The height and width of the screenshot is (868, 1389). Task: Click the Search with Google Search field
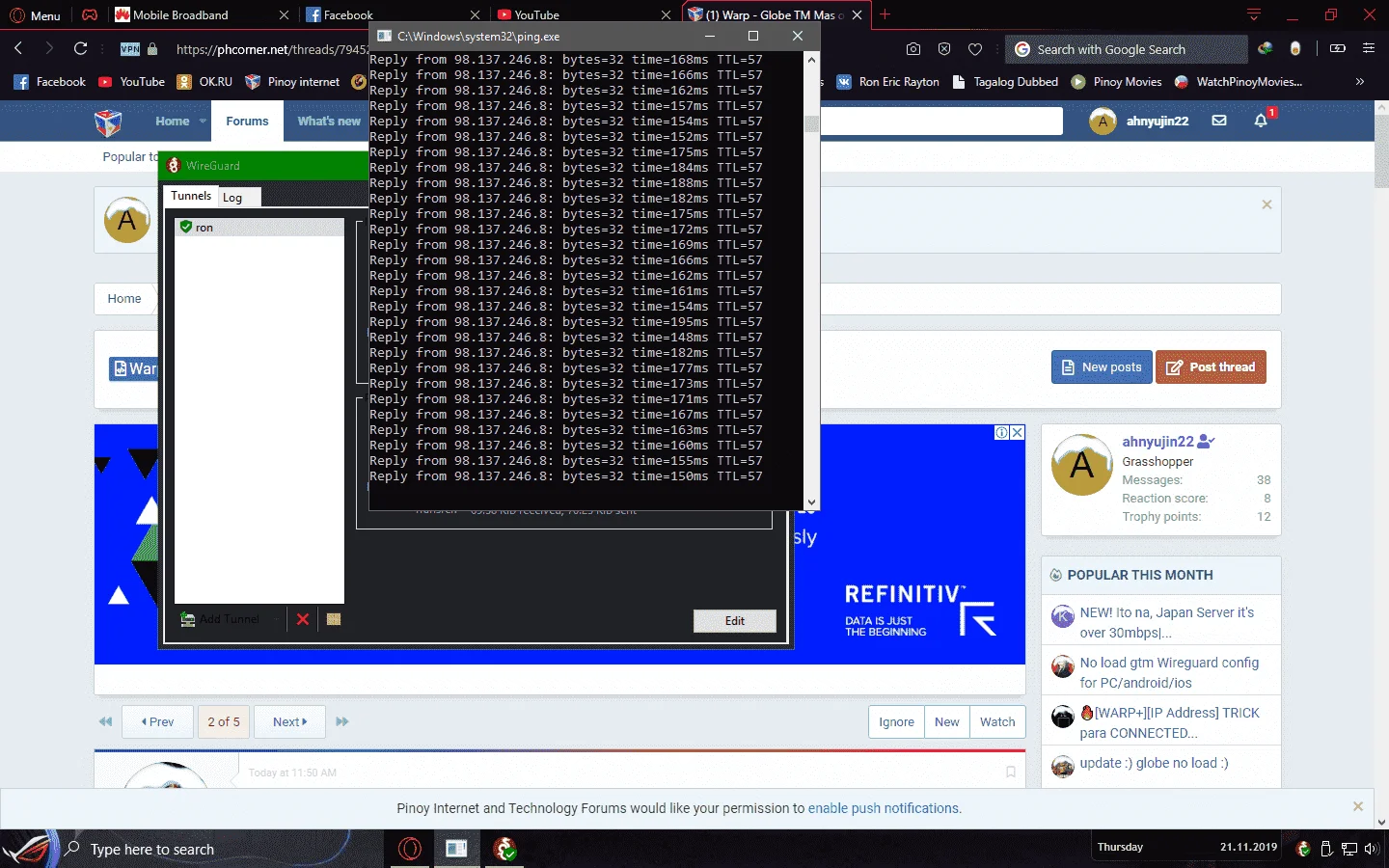tap(1126, 49)
